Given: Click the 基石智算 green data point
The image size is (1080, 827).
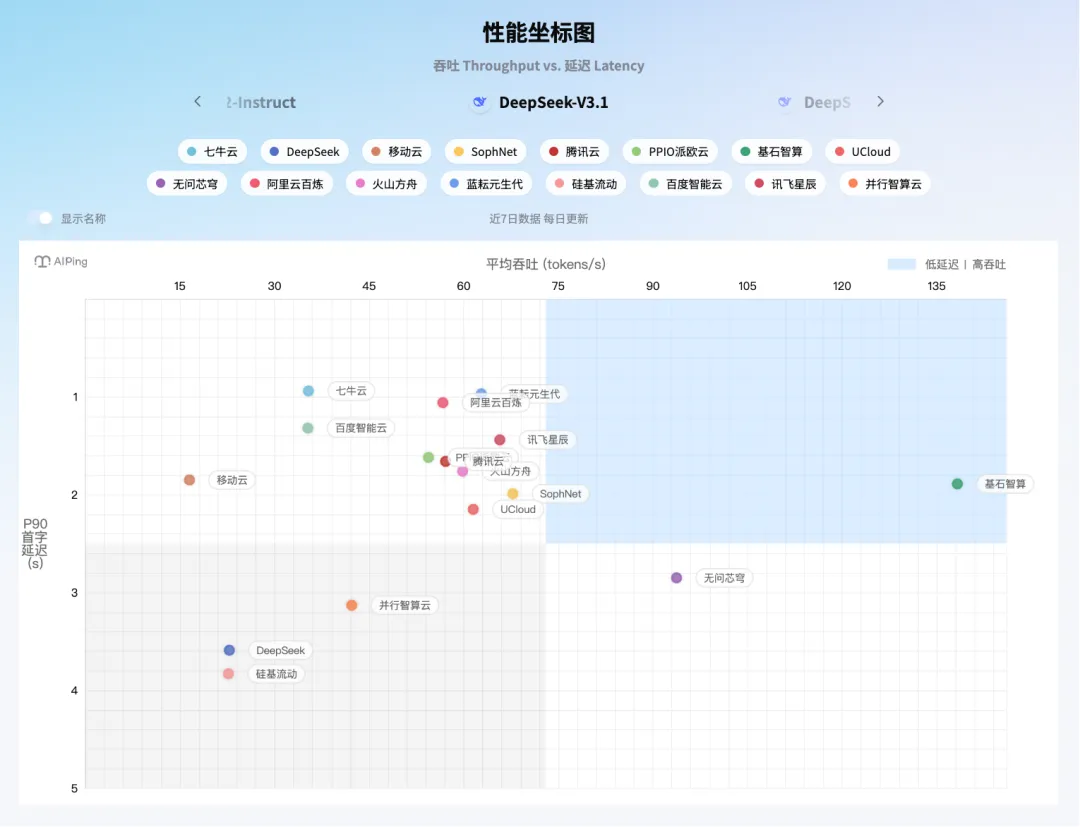Looking at the screenshot, I should (x=957, y=484).
